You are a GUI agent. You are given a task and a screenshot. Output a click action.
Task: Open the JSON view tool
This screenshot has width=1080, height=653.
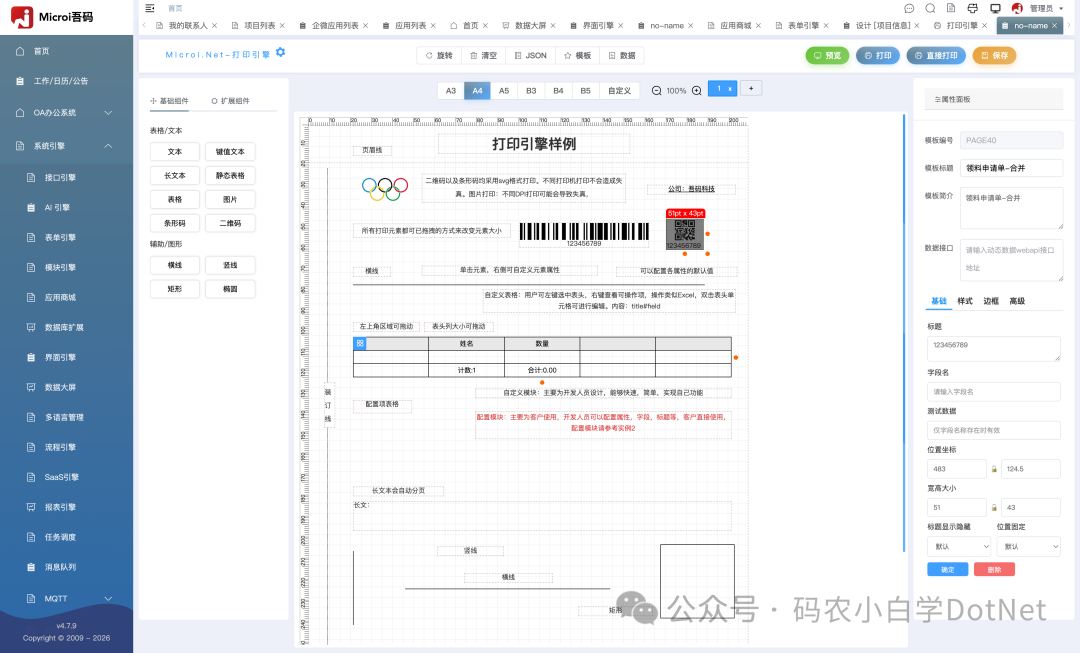(x=529, y=55)
